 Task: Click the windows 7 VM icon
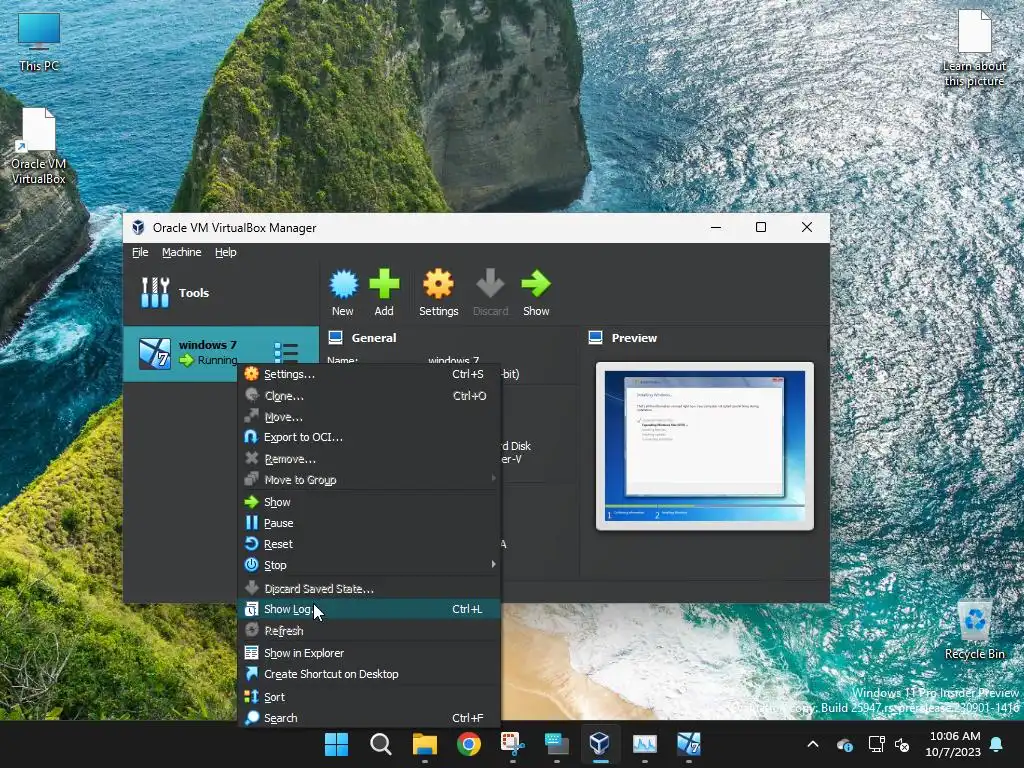pos(155,353)
